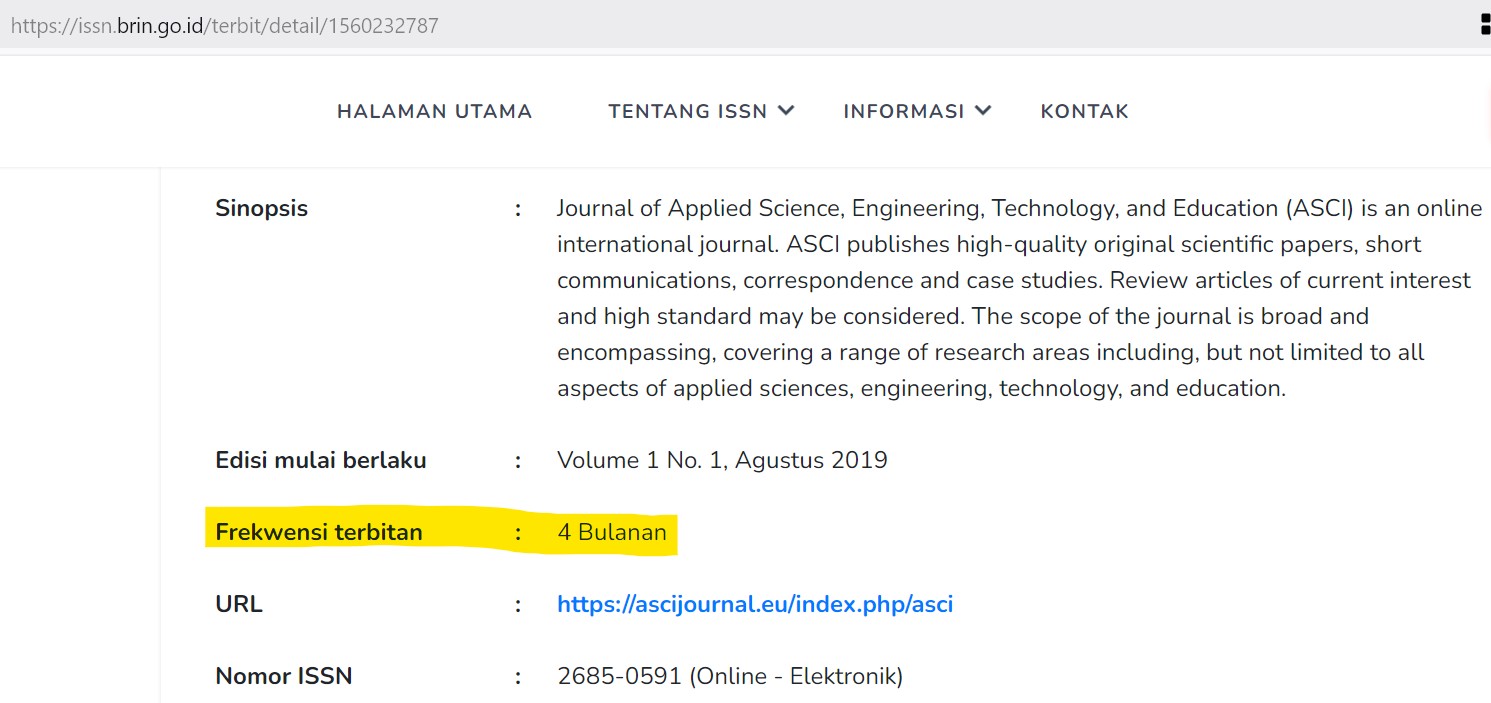
Task: Click inside the browser address bar
Action: coord(400,25)
